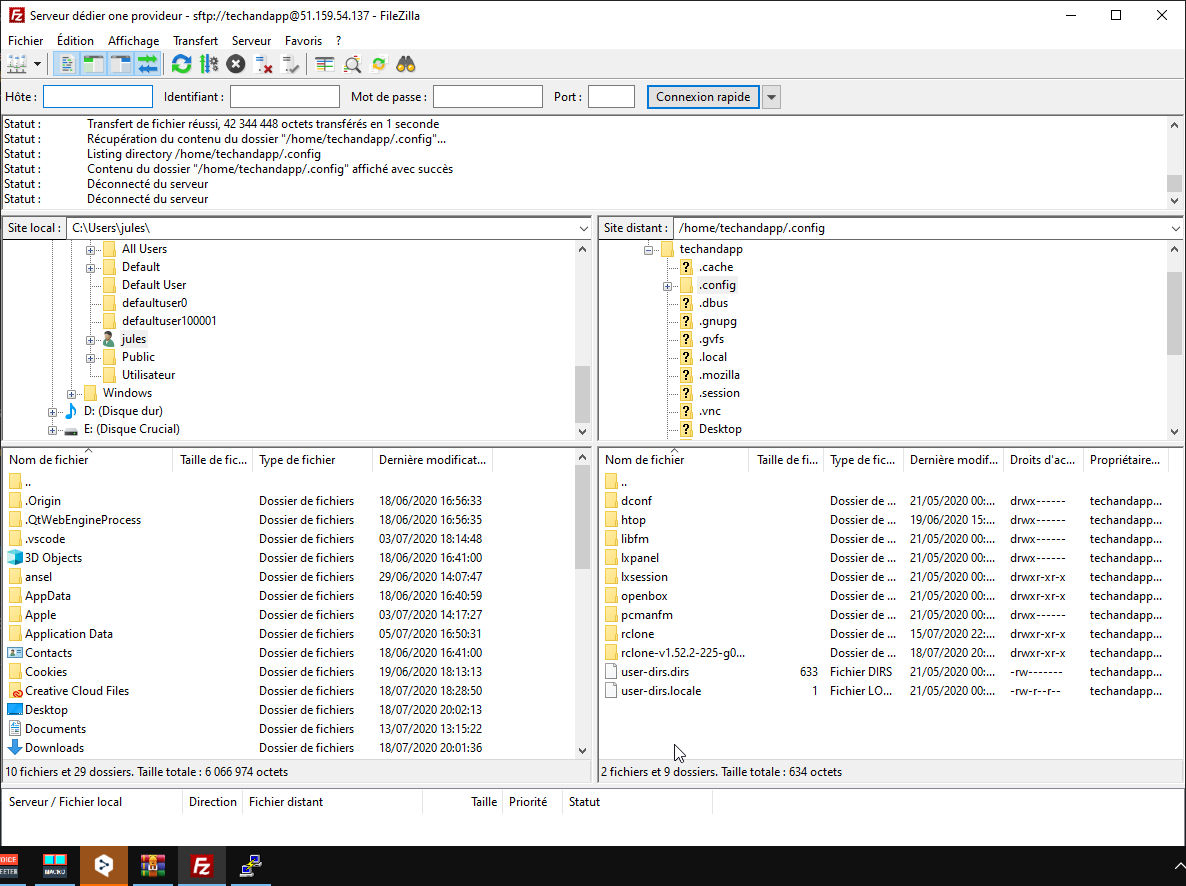Select the .mozilla folder in remote tree
Image resolution: width=1186 pixels, height=886 pixels.
[719, 375]
